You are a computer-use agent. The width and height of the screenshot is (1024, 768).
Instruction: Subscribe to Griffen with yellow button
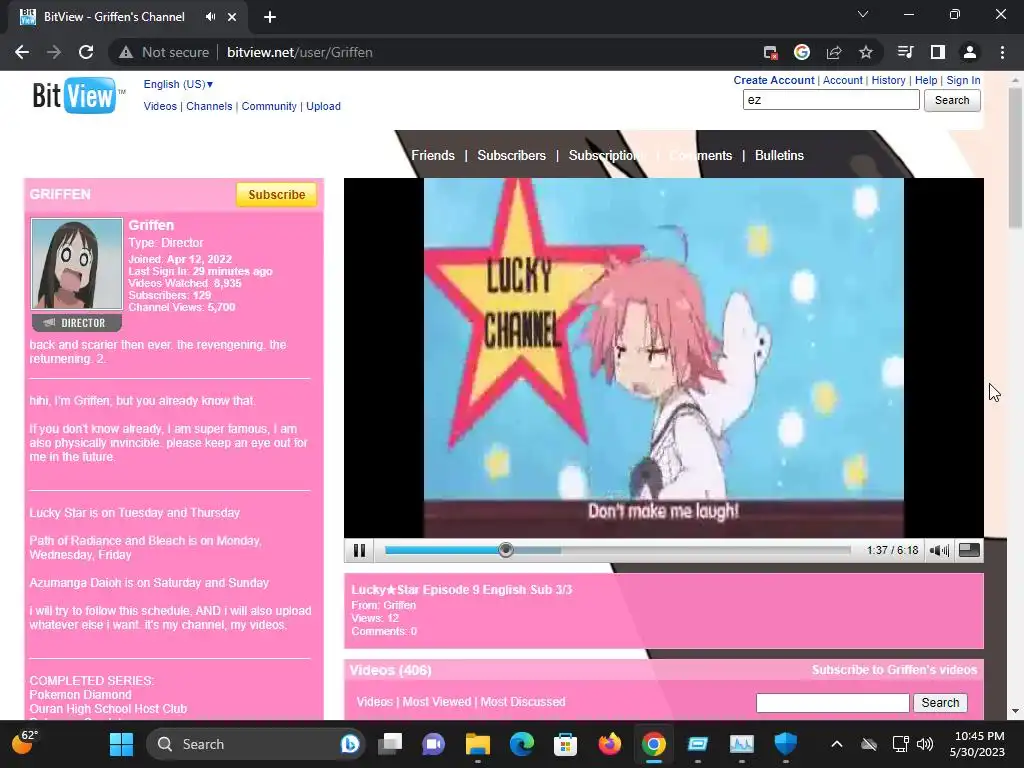(x=276, y=195)
